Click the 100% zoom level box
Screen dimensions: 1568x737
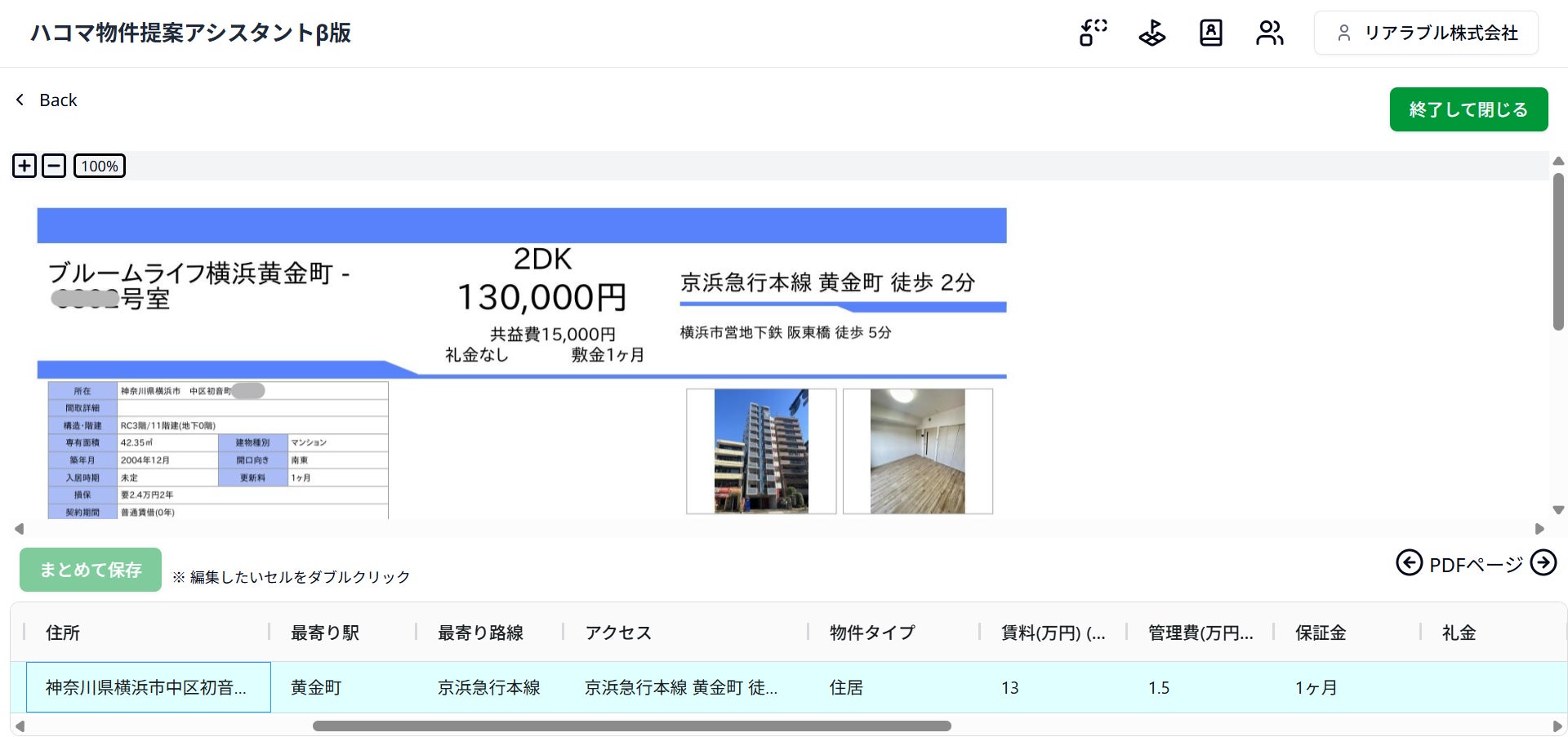point(100,166)
